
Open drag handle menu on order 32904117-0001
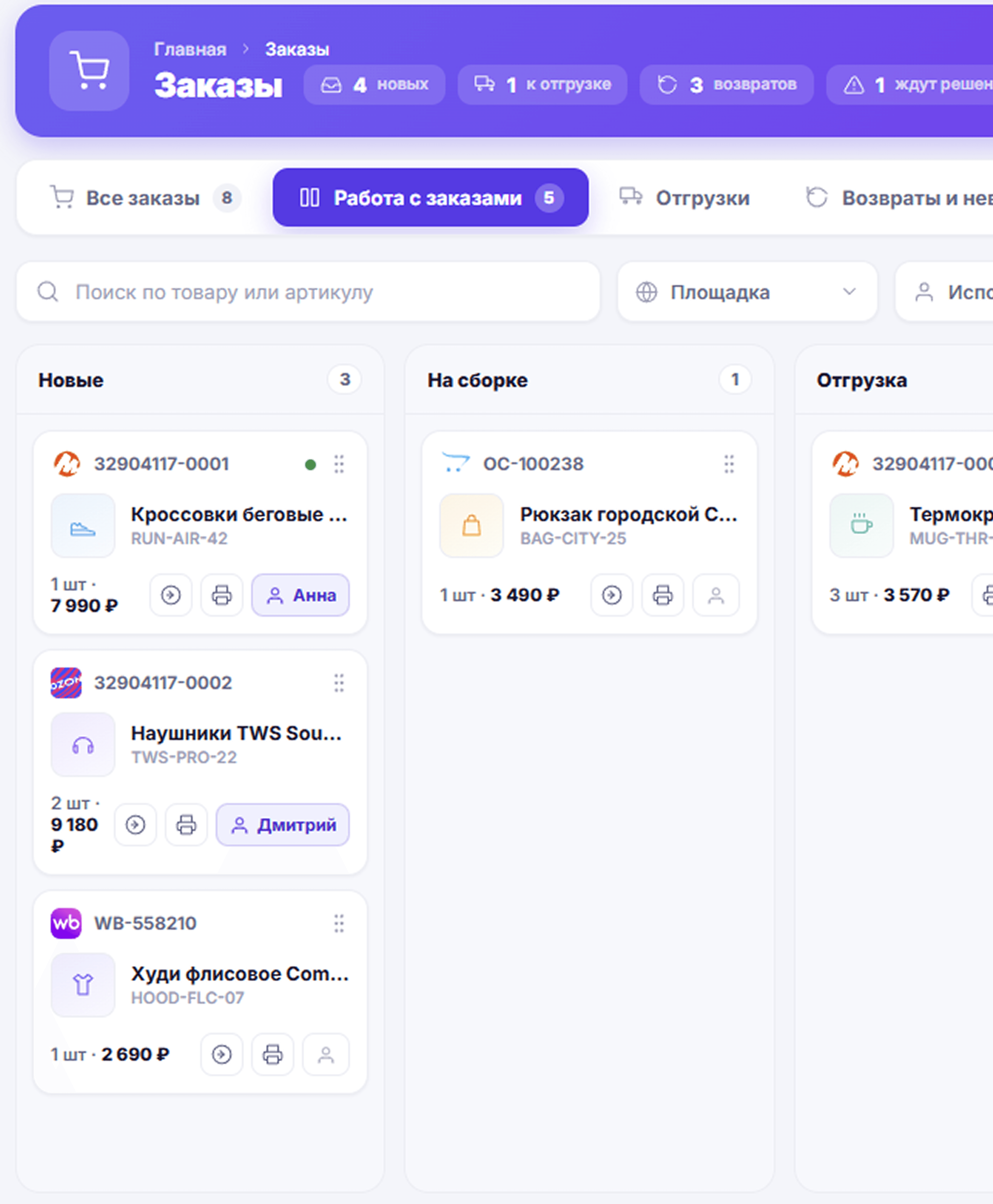coord(339,464)
